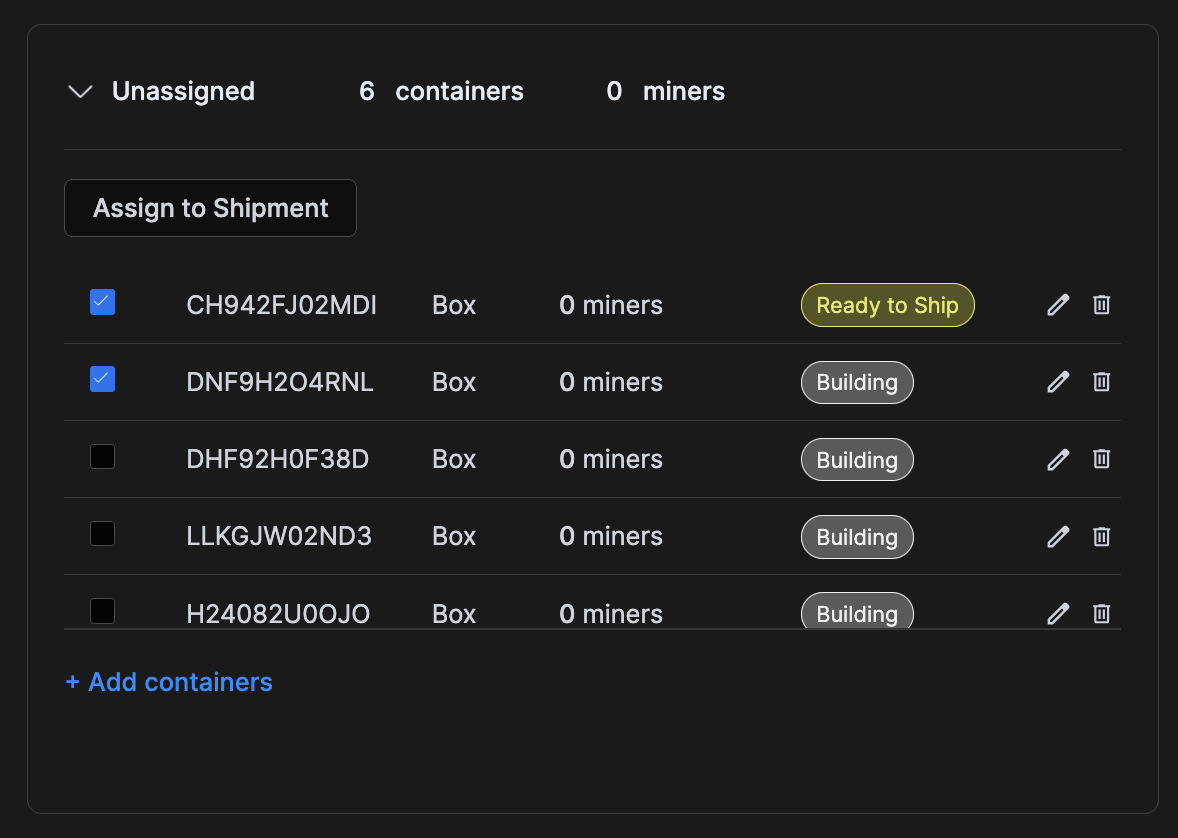
Task: Open the Building status badge on DNF9H2O4RNL
Action: (857, 382)
